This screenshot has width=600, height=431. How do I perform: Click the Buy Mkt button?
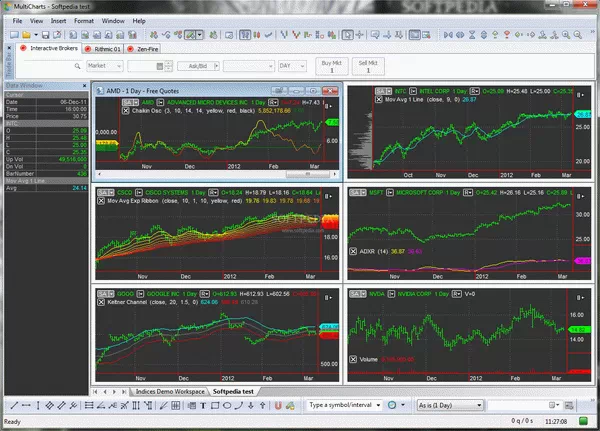click(331, 66)
